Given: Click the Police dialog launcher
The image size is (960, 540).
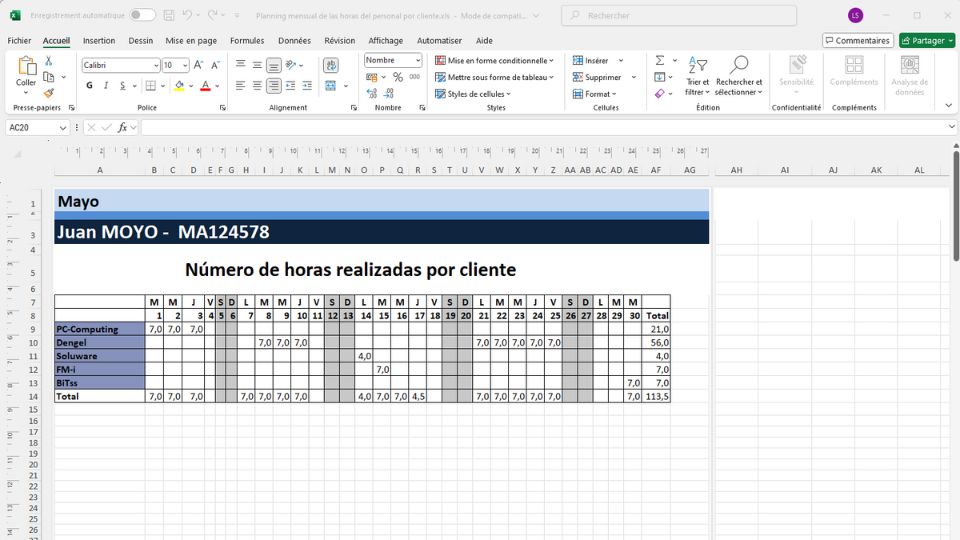Looking at the screenshot, I should (x=222, y=108).
